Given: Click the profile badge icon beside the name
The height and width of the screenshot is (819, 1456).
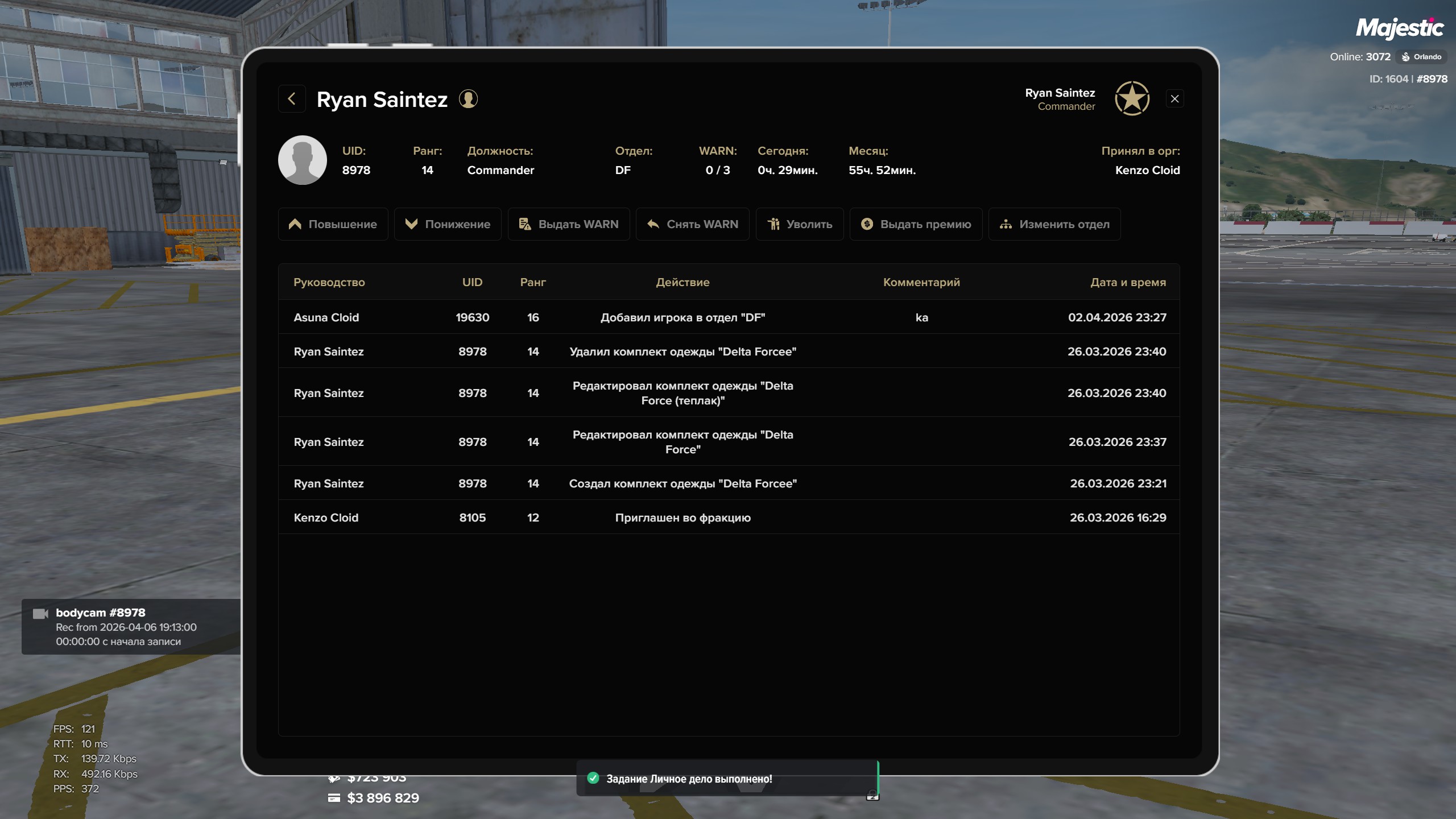Looking at the screenshot, I should pos(468,99).
